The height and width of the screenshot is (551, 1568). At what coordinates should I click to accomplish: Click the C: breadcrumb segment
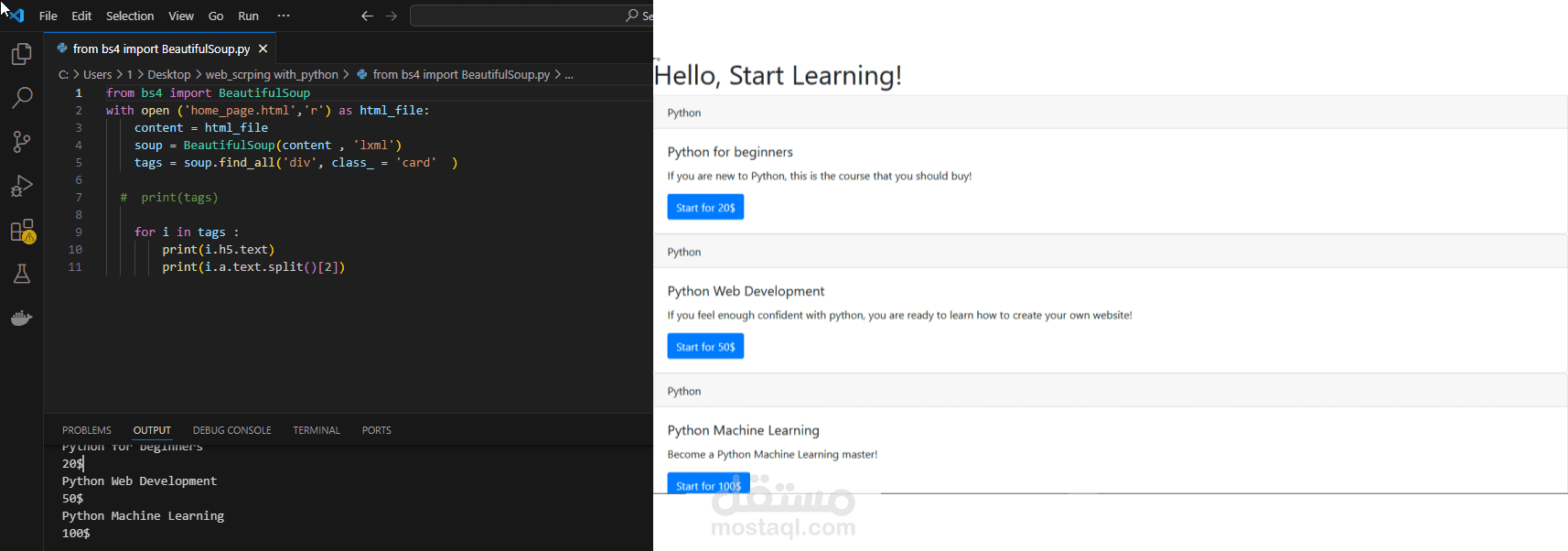click(x=63, y=74)
